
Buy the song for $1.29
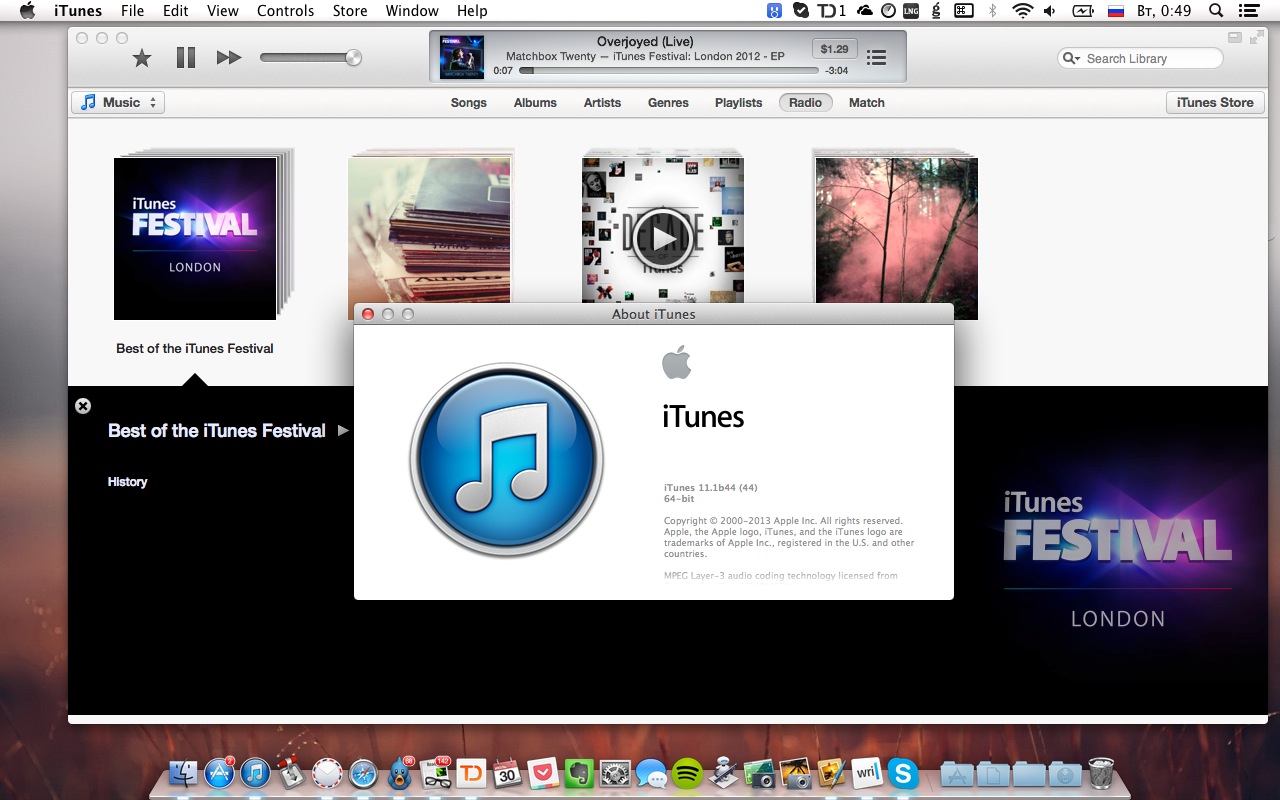point(834,49)
